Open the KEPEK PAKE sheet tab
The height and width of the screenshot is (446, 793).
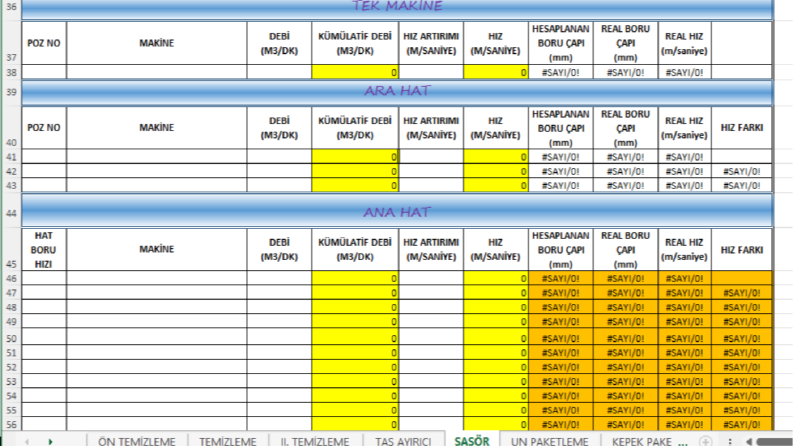click(x=641, y=441)
